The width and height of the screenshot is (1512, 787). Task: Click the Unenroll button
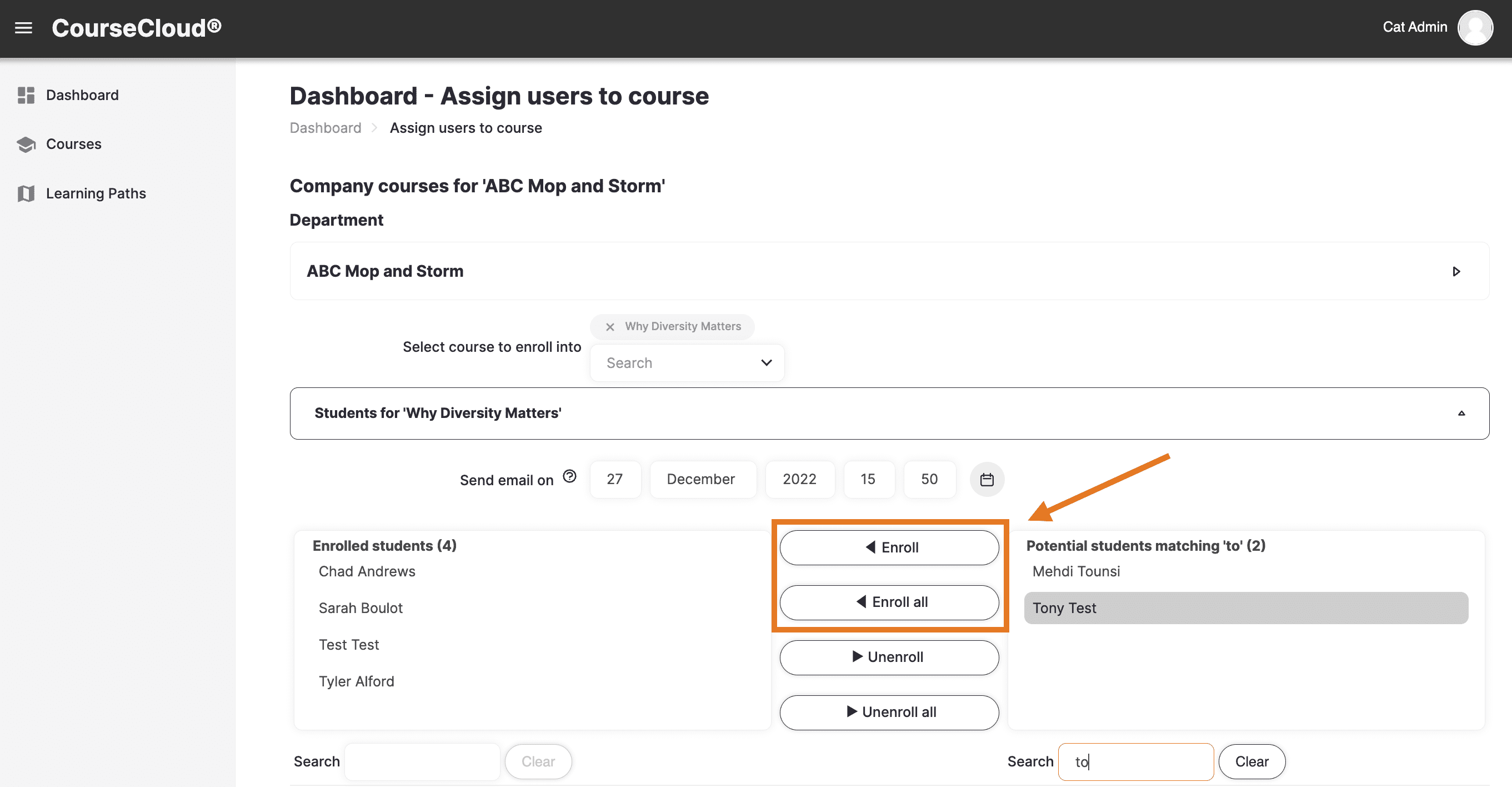[x=889, y=657]
